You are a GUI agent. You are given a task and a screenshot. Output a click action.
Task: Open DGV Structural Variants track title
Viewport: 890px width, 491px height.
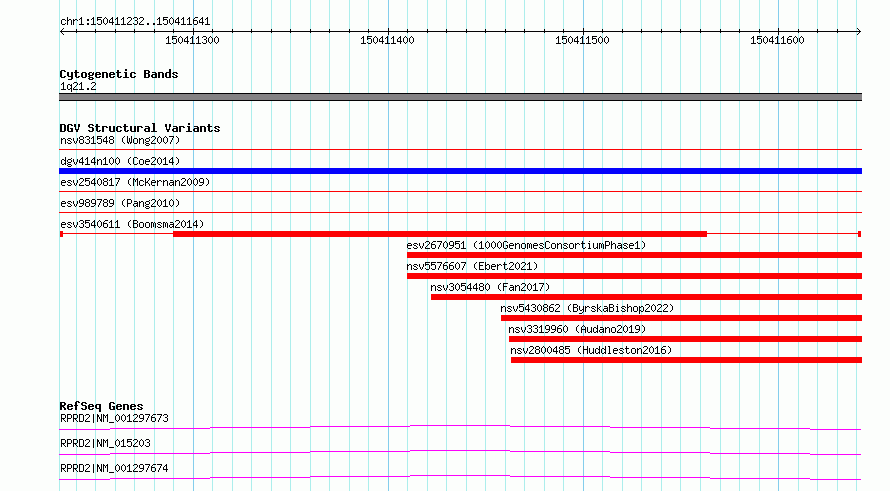140,128
